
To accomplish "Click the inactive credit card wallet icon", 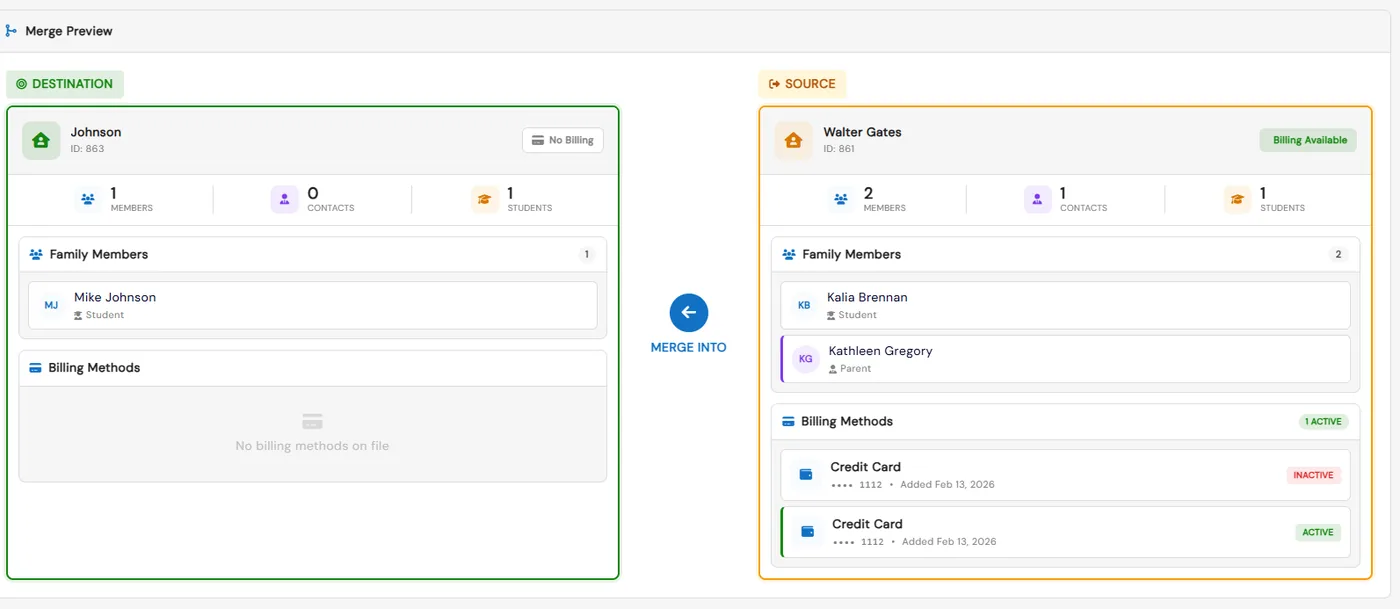I will [806, 475].
